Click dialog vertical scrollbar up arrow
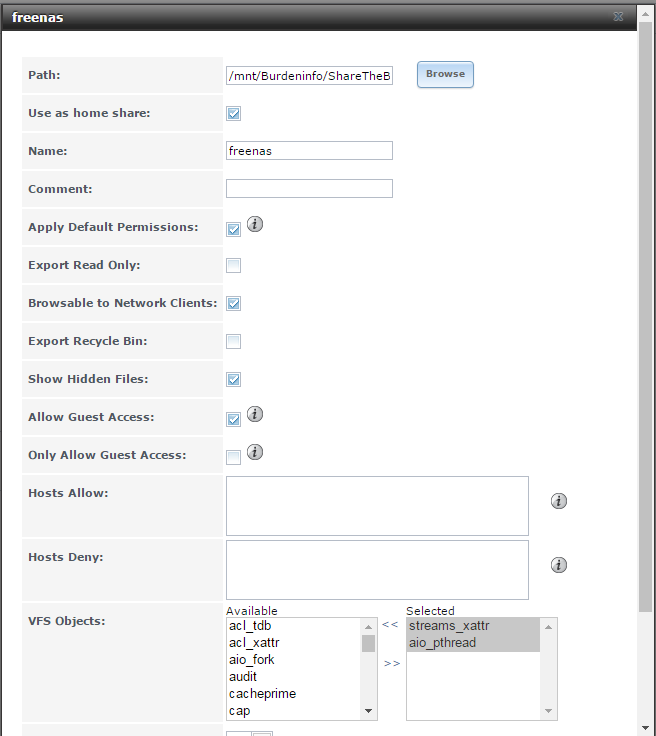Viewport: 656px width, 736px height. tap(646, 14)
